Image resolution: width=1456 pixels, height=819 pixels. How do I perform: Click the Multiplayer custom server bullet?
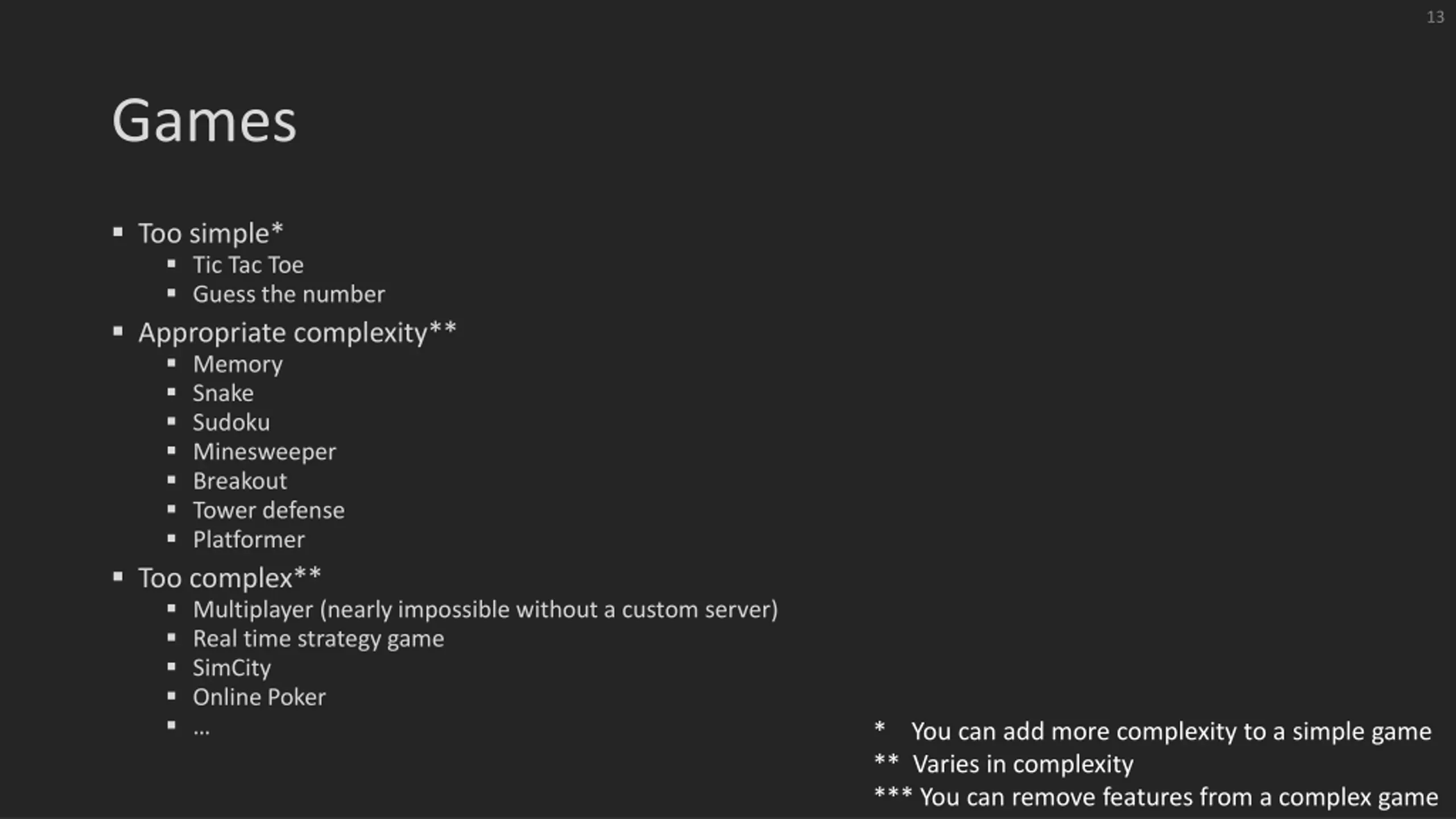[485, 610]
